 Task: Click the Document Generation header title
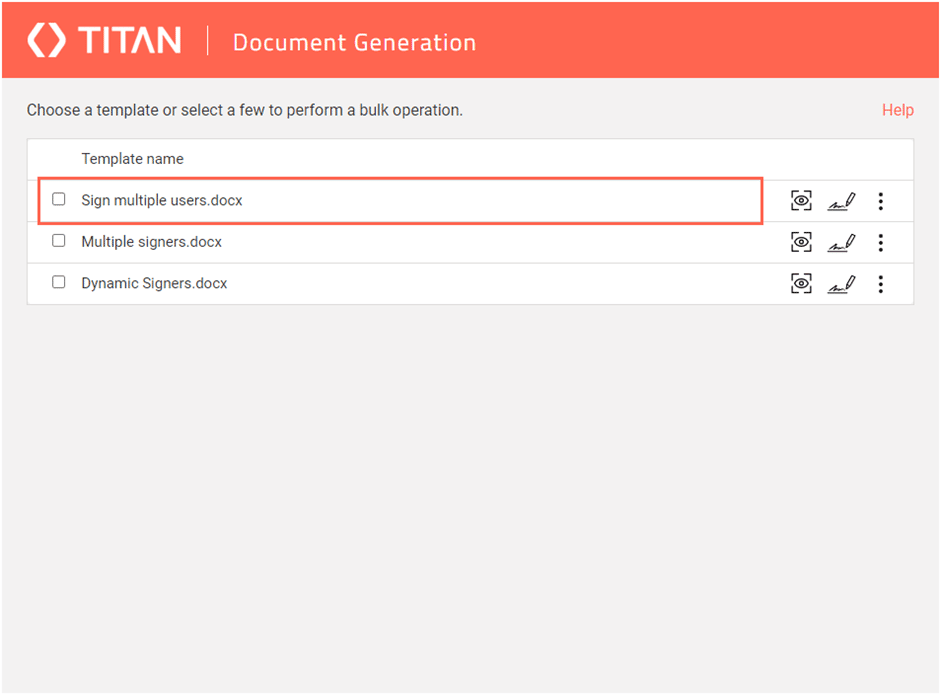[354, 42]
